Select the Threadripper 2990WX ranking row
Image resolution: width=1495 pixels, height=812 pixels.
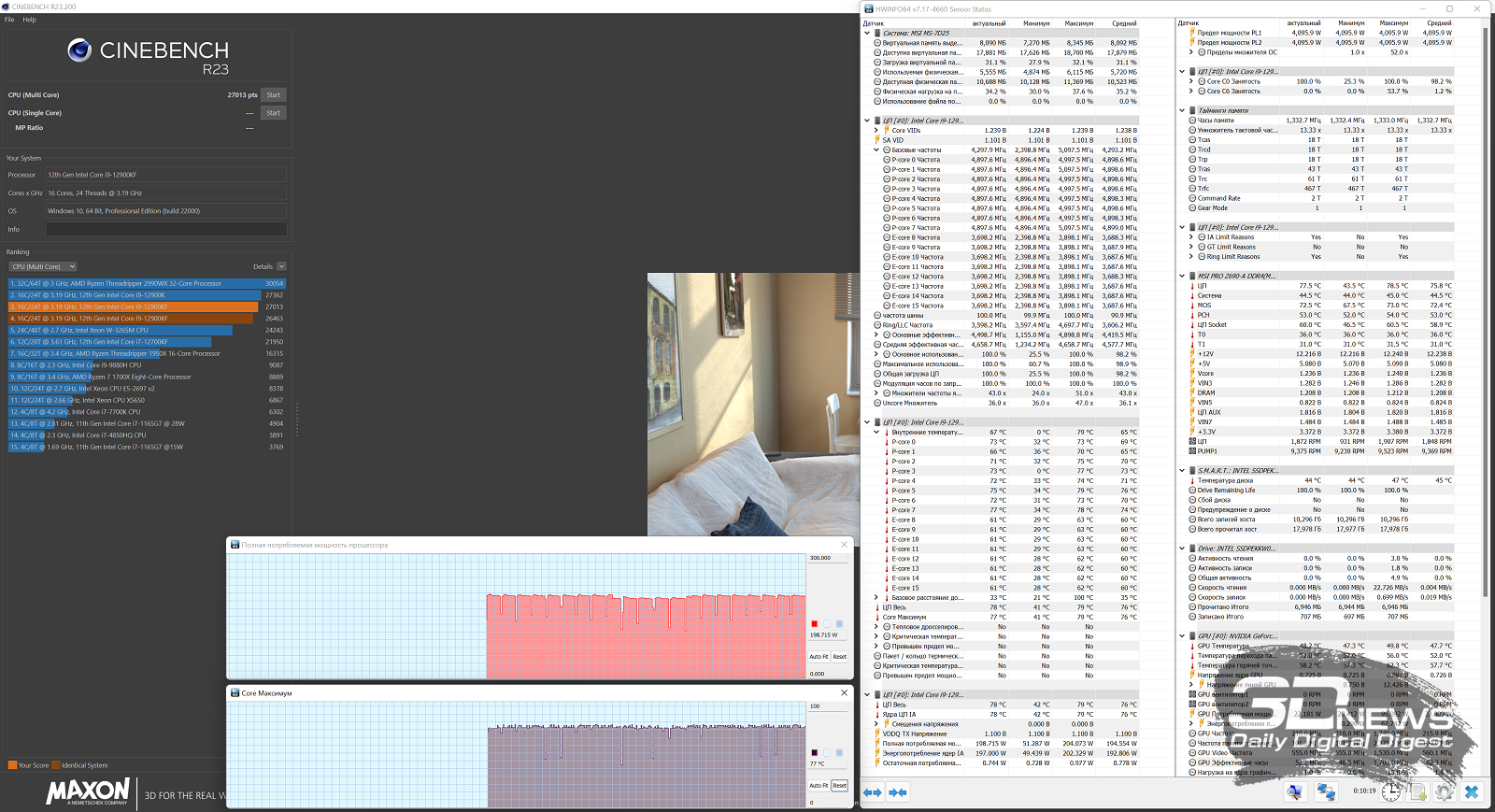pyautogui.click(x=147, y=283)
